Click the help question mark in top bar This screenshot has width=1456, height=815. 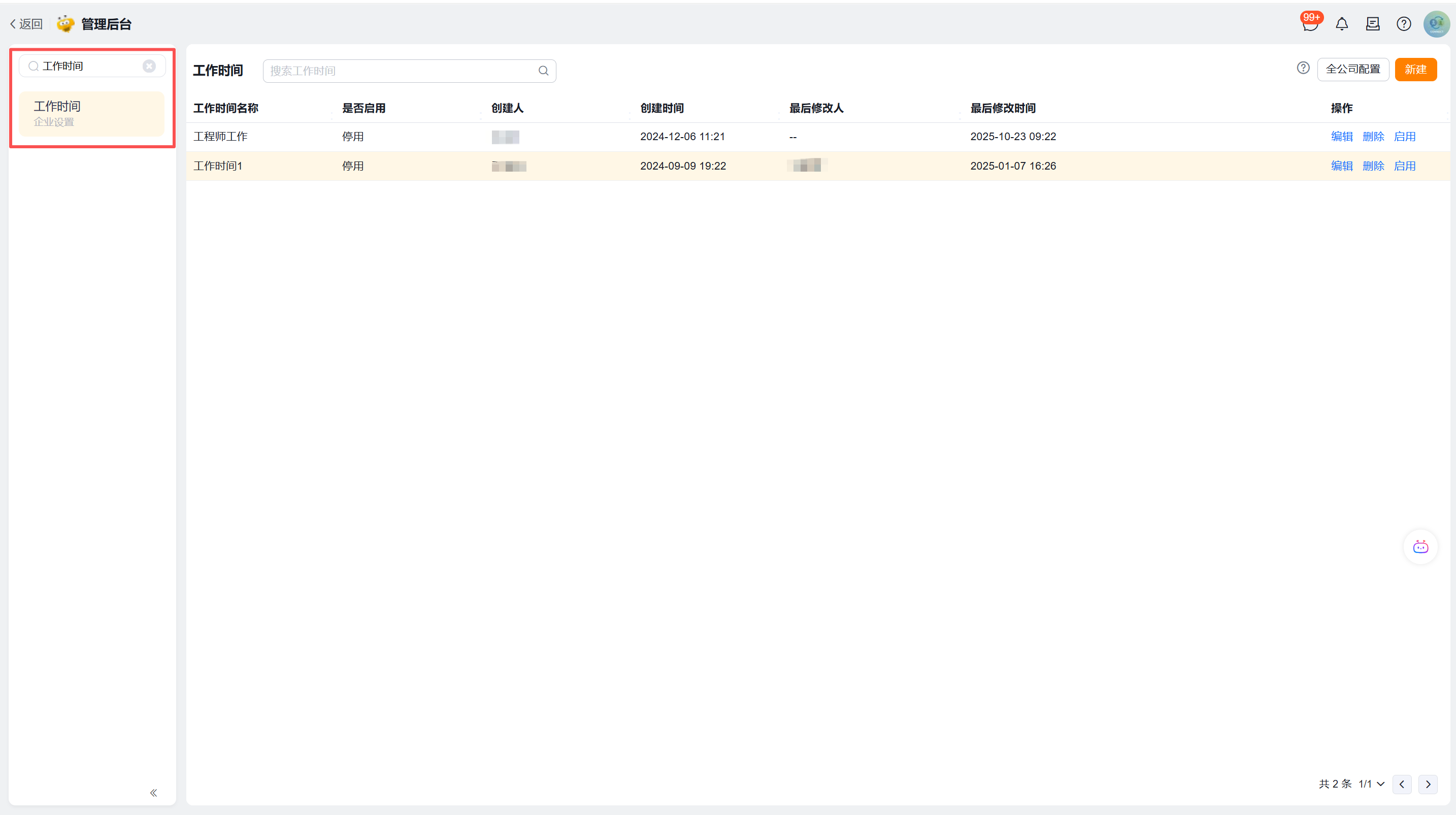pyautogui.click(x=1403, y=24)
